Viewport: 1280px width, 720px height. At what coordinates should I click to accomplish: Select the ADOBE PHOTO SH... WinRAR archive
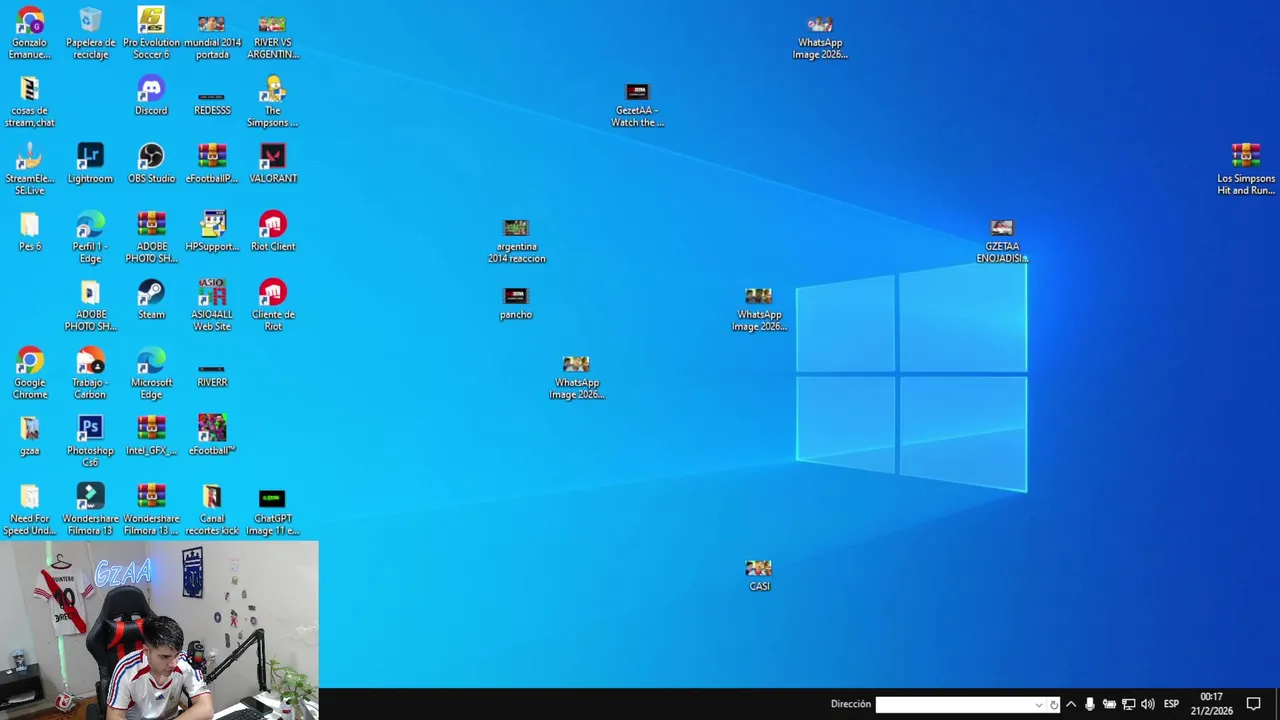click(151, 237)
